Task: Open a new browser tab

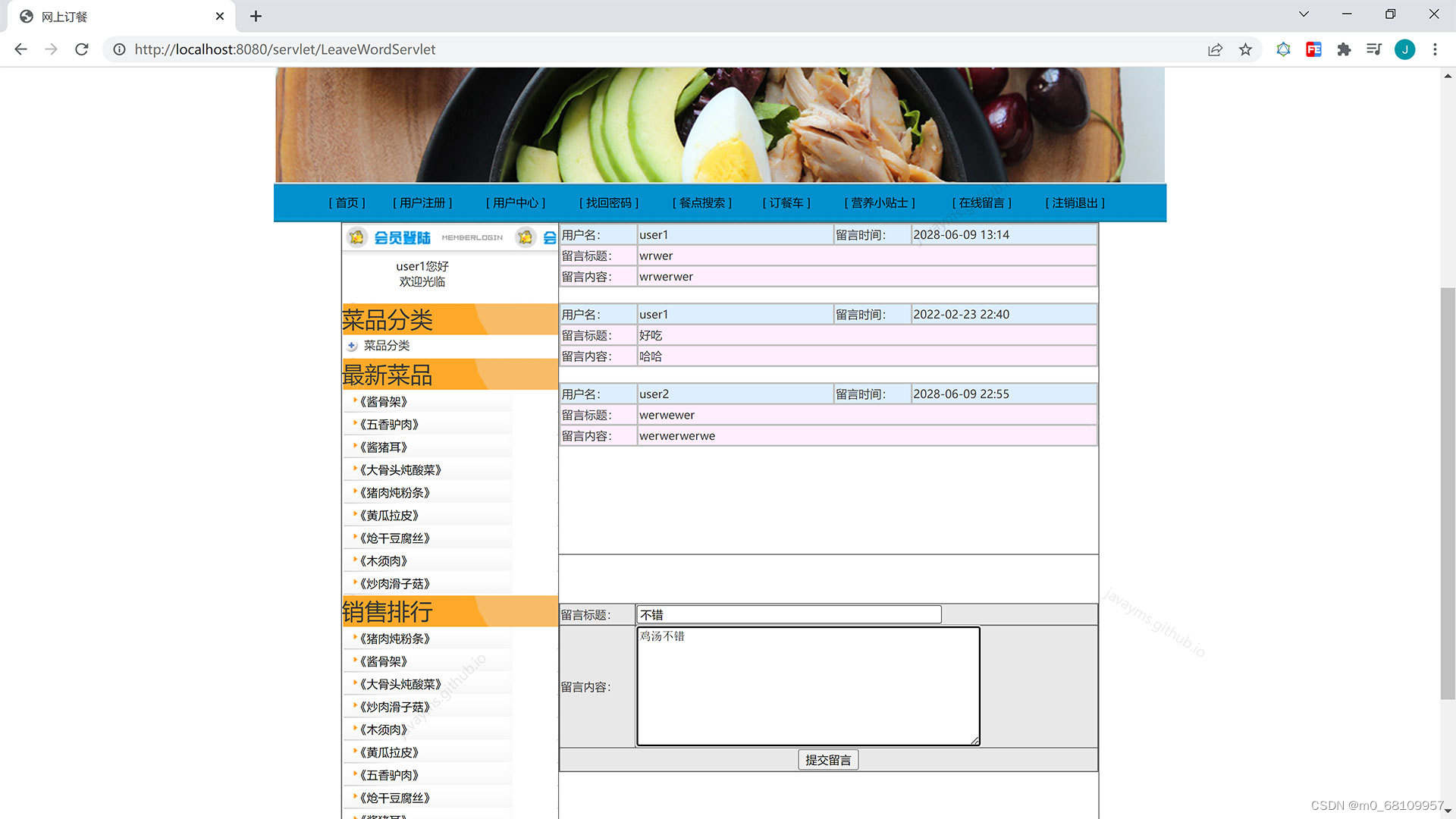Action: [x=256, y=16]
